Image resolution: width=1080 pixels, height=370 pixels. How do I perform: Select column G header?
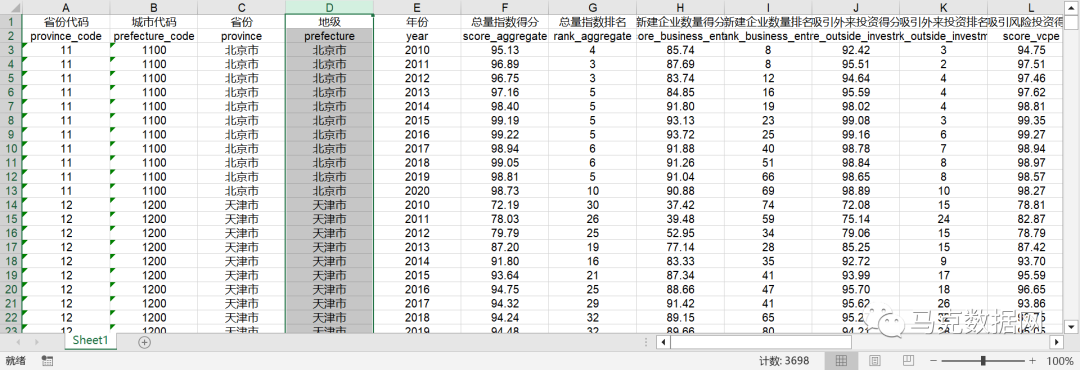coord(592,7)
